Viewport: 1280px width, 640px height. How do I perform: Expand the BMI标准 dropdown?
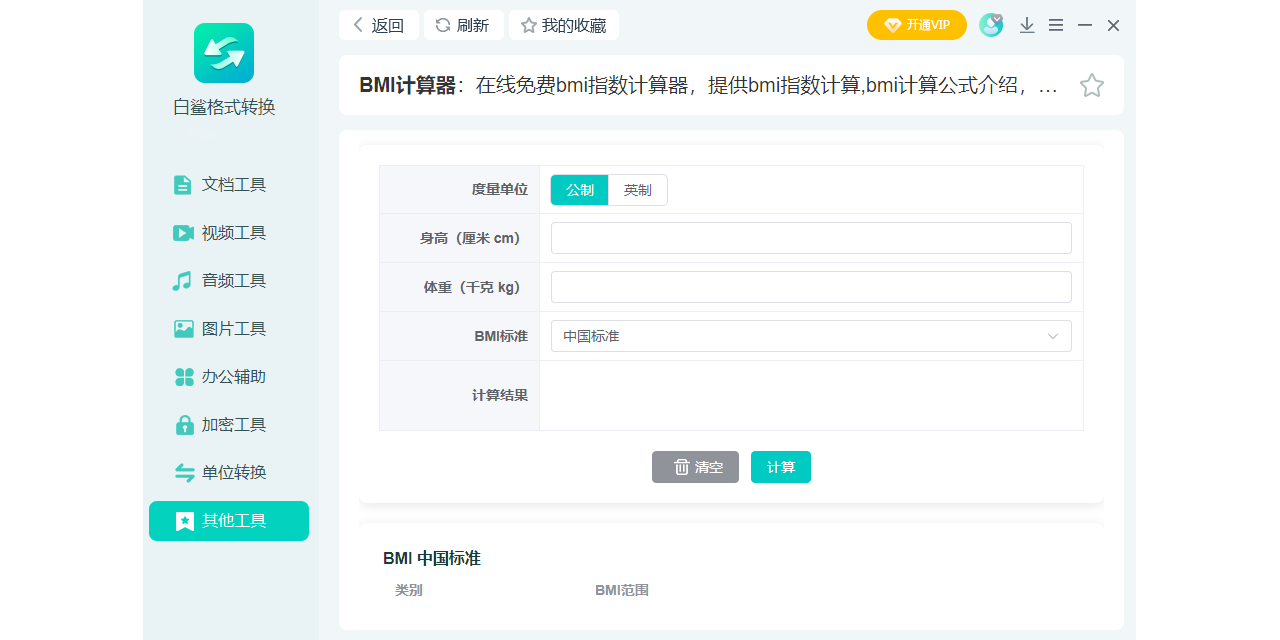pos(811,336)
